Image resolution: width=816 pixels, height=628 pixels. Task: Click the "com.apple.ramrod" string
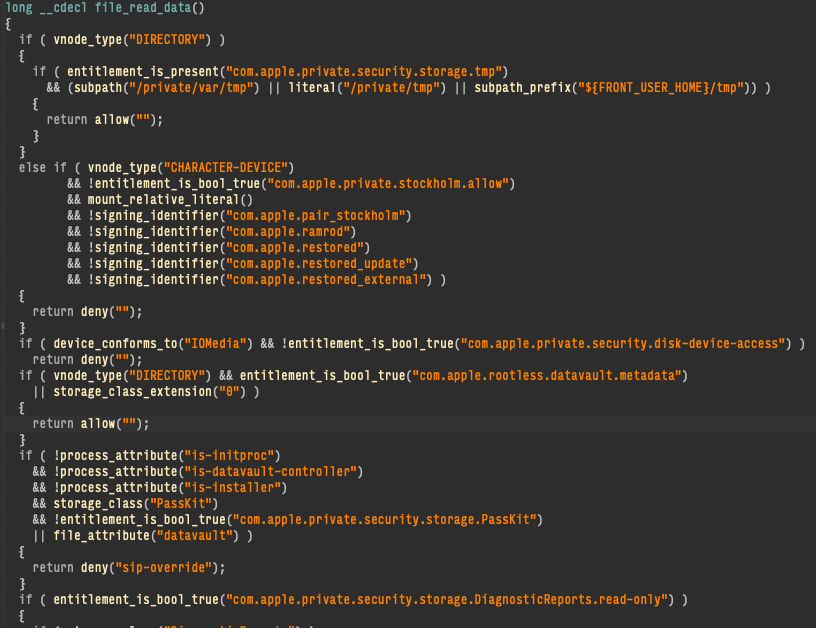(288, 232)
